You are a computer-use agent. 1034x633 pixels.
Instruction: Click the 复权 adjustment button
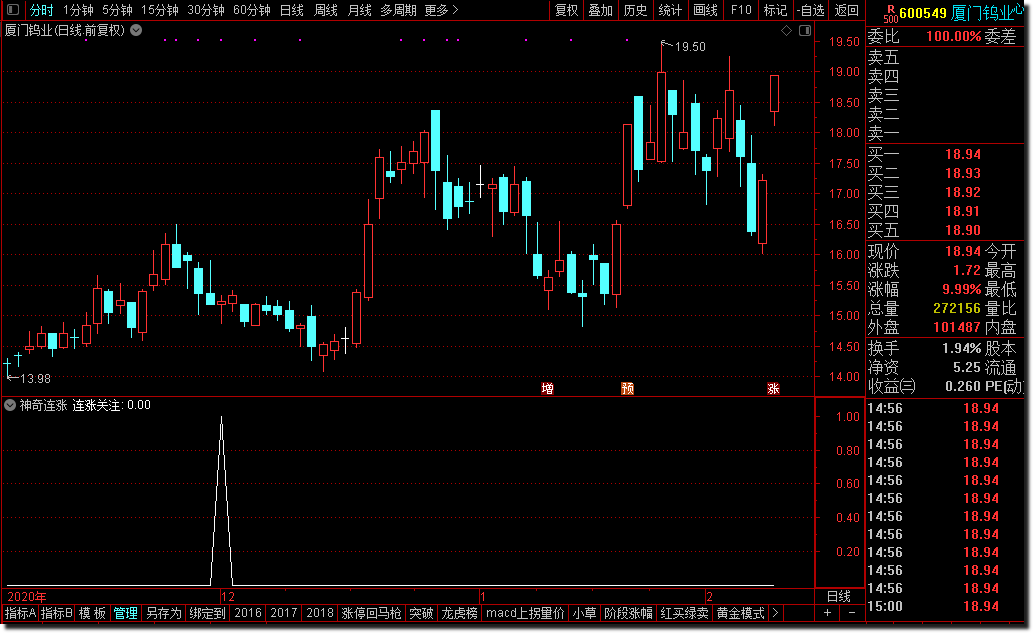566,10
